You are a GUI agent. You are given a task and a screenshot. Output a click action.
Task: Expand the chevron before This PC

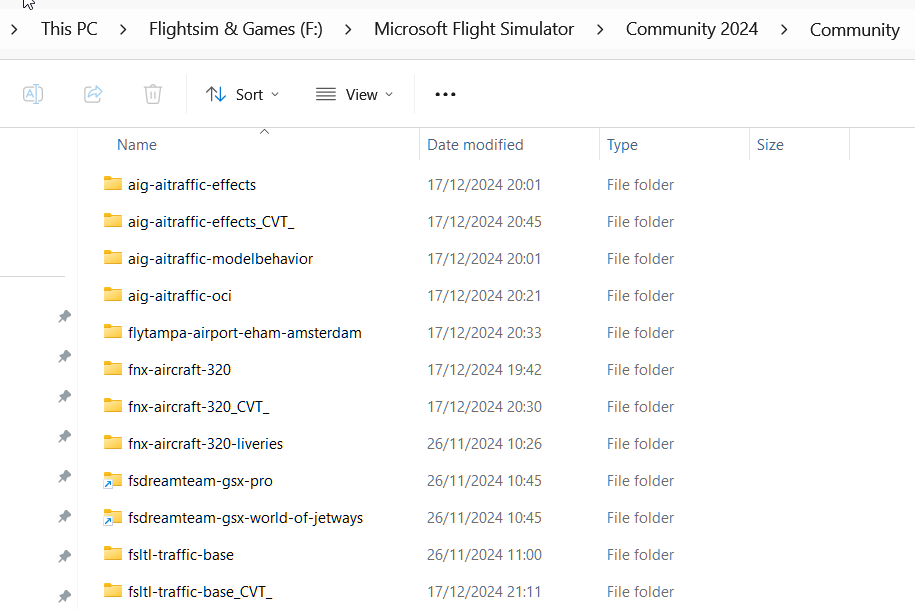[15, 29]
